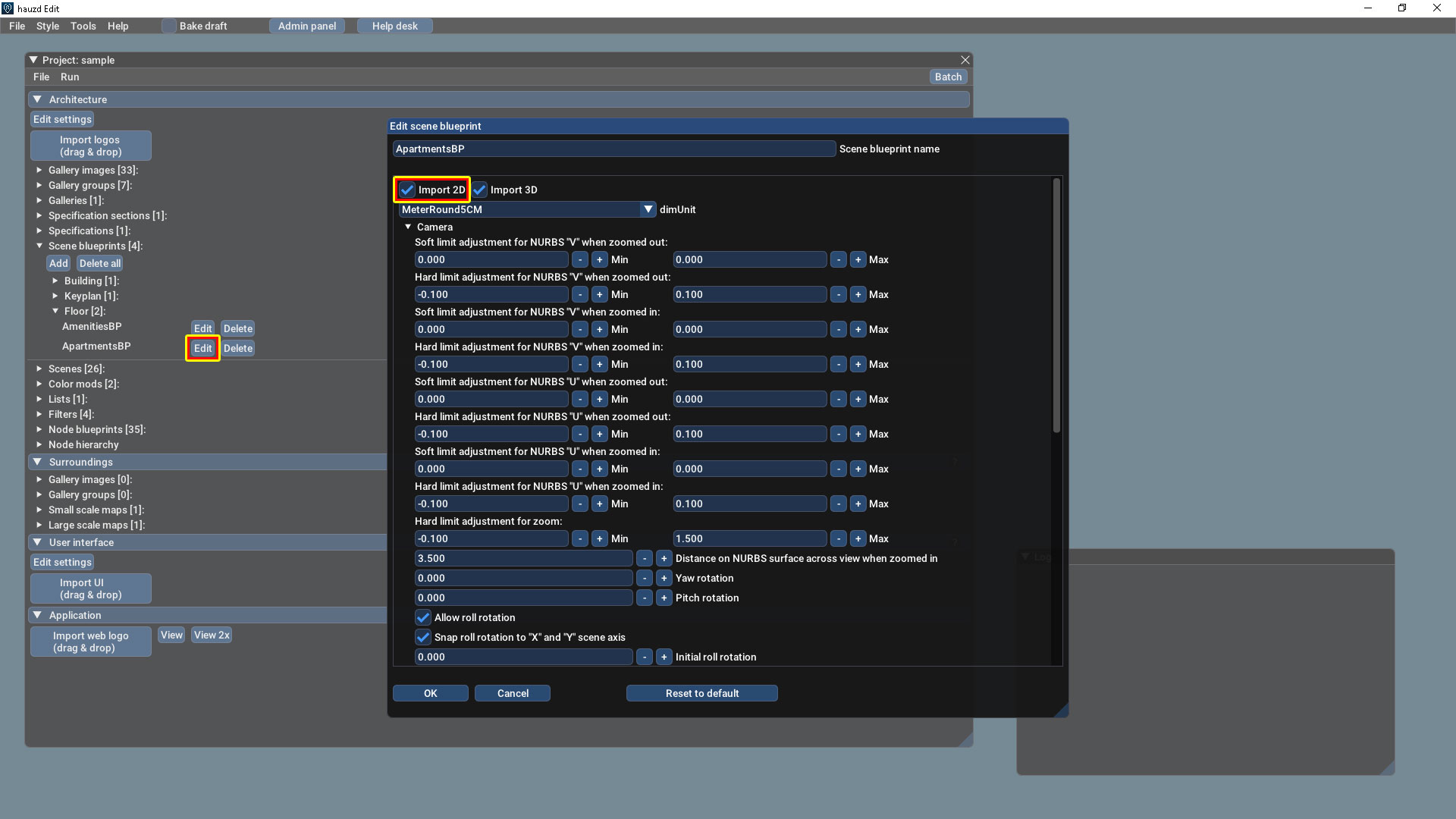Toggle Snap roll rotation to scene axis
Viewport: 1456px width, 819px height.
(x=423, y=637)
